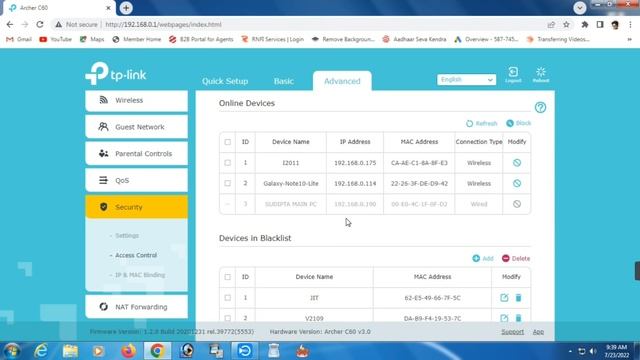The image size is (640, 360).
Task: Open Maps bookmark
Action: tap(92, 39)
